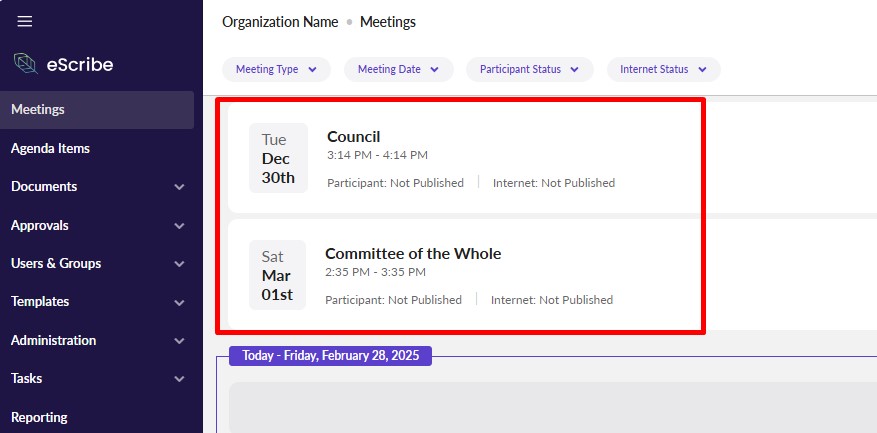Open Reporting from the sidebar

[x=39, y=417]
